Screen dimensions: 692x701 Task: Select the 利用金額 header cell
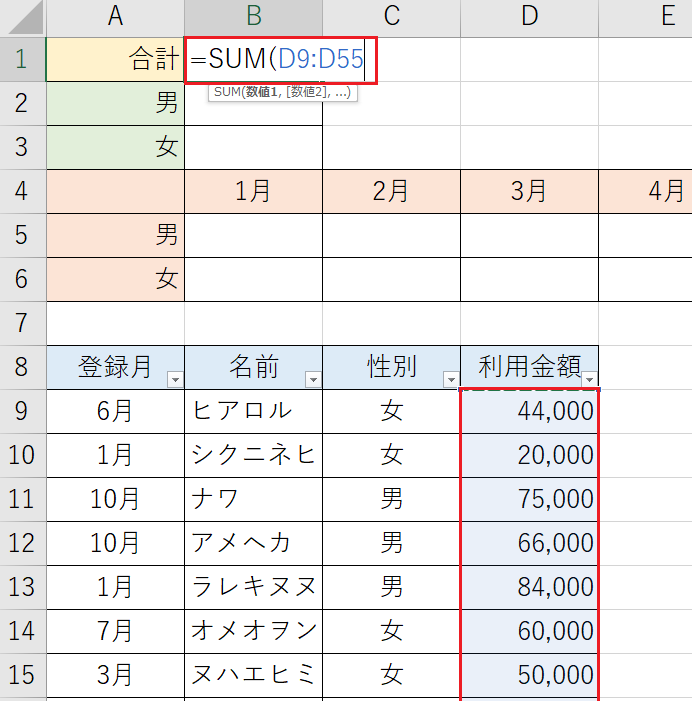click(530, 367)
